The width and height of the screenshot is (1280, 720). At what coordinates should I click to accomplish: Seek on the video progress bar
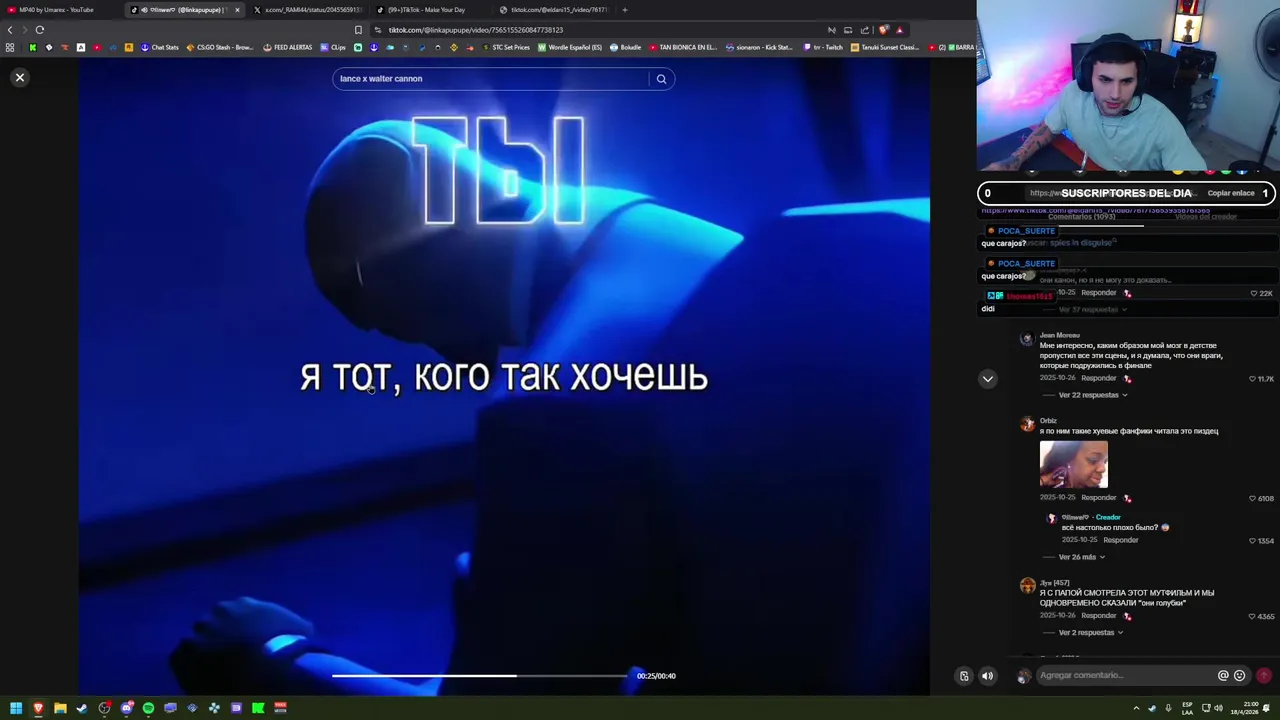tap(480, 676)
